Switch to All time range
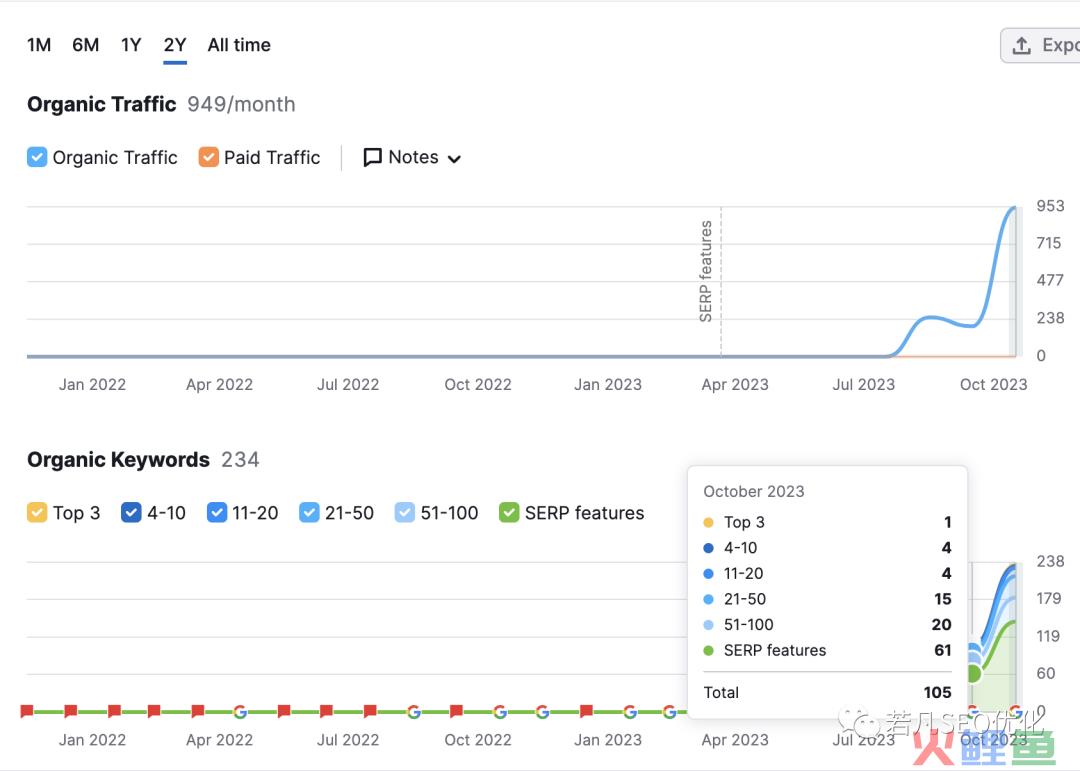Image resolution: width=1080 pixels, height=771 pixels. click(239, 45)
